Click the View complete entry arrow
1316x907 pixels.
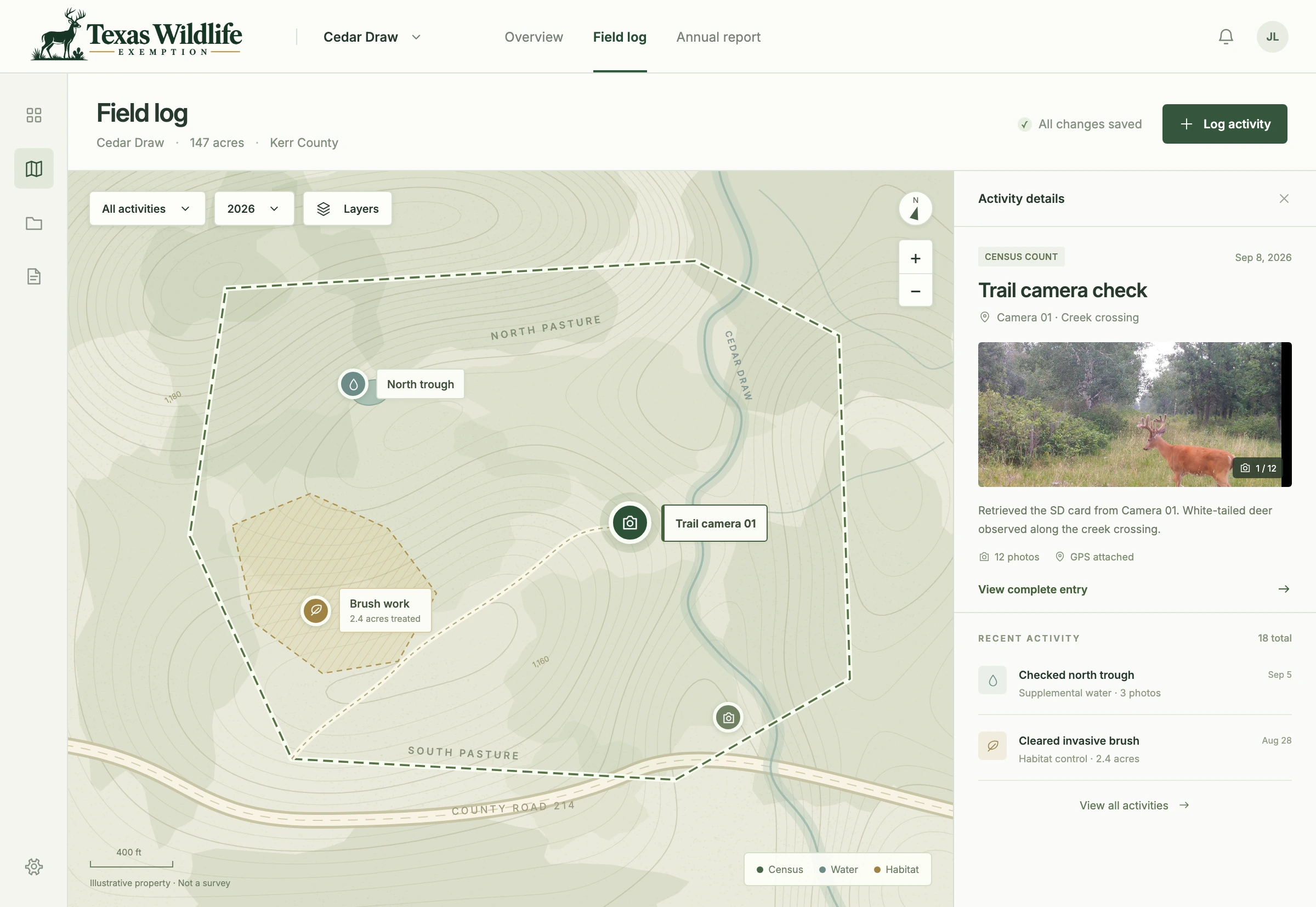coord(1284,589)
